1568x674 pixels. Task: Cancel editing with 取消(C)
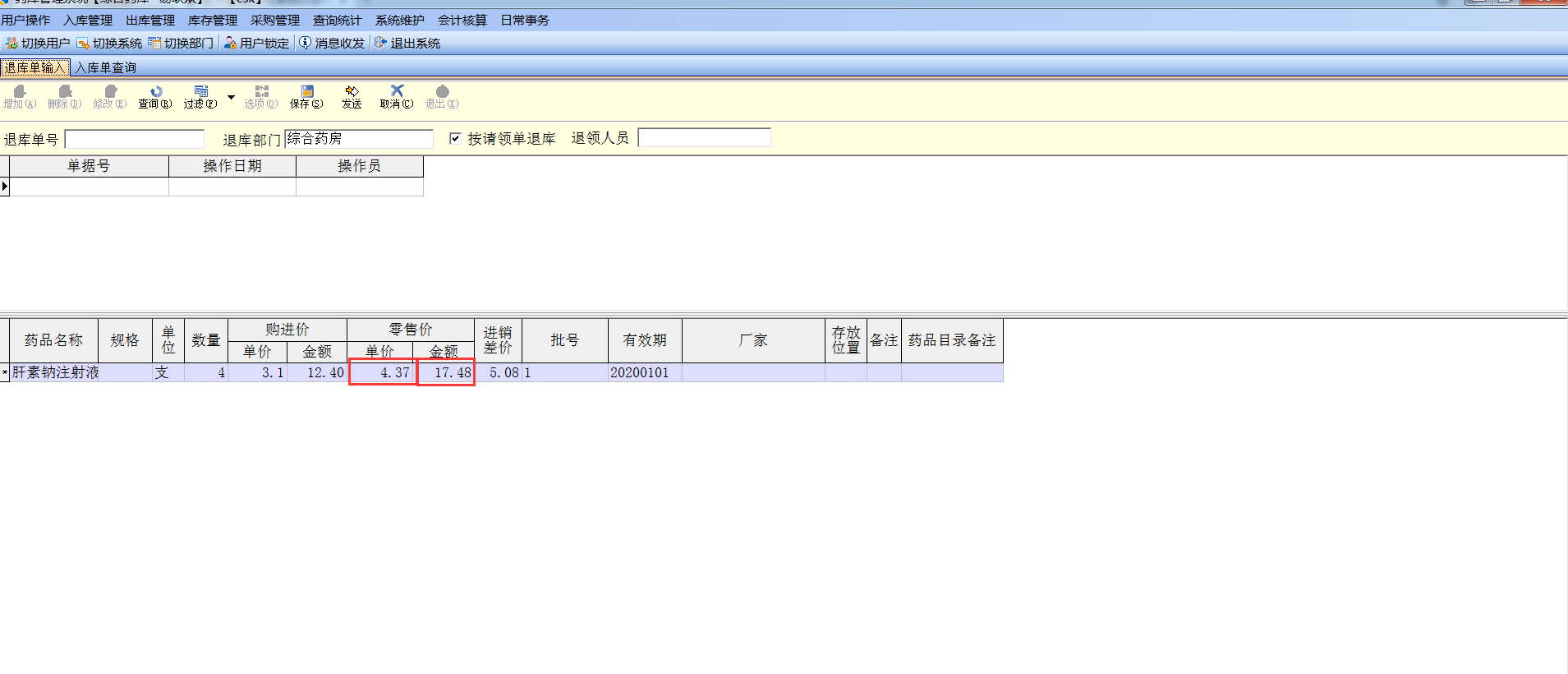tap(397, 97)
